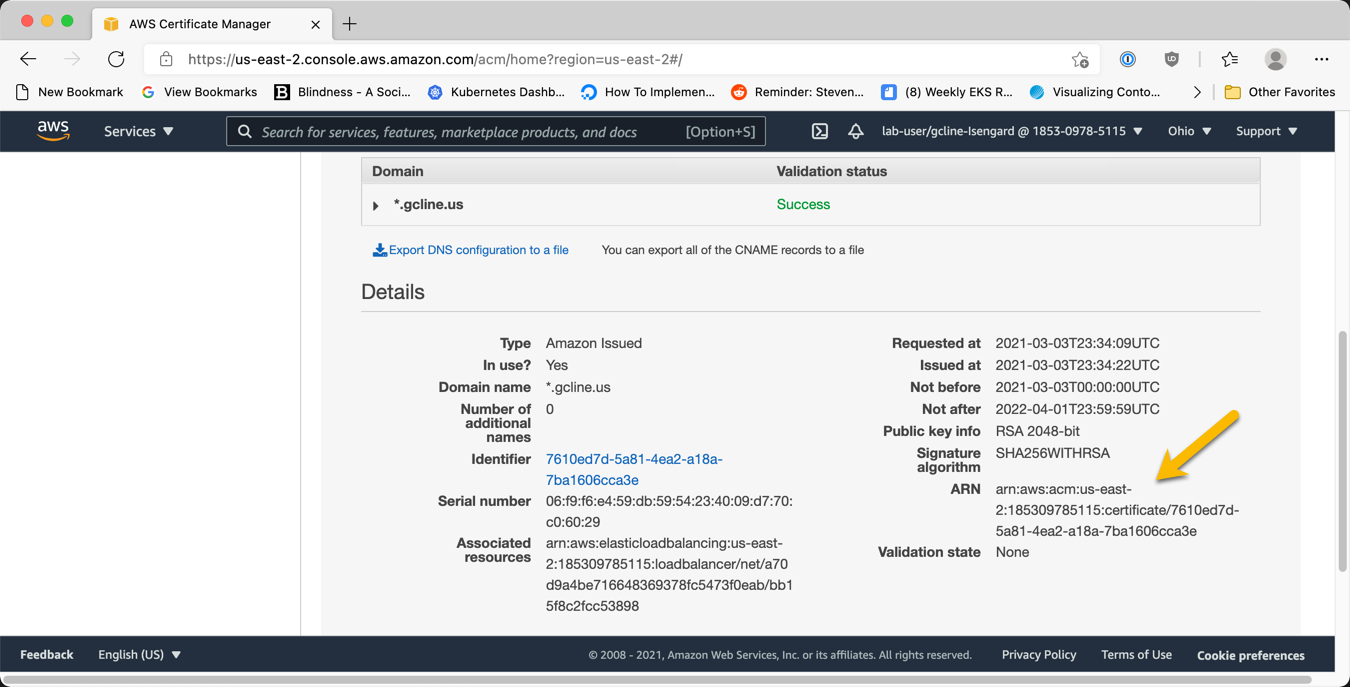The height and width of the screenshot is (687, 1350).
Task: Open the Ohio region selector
Action: [x=1189, y=131]
